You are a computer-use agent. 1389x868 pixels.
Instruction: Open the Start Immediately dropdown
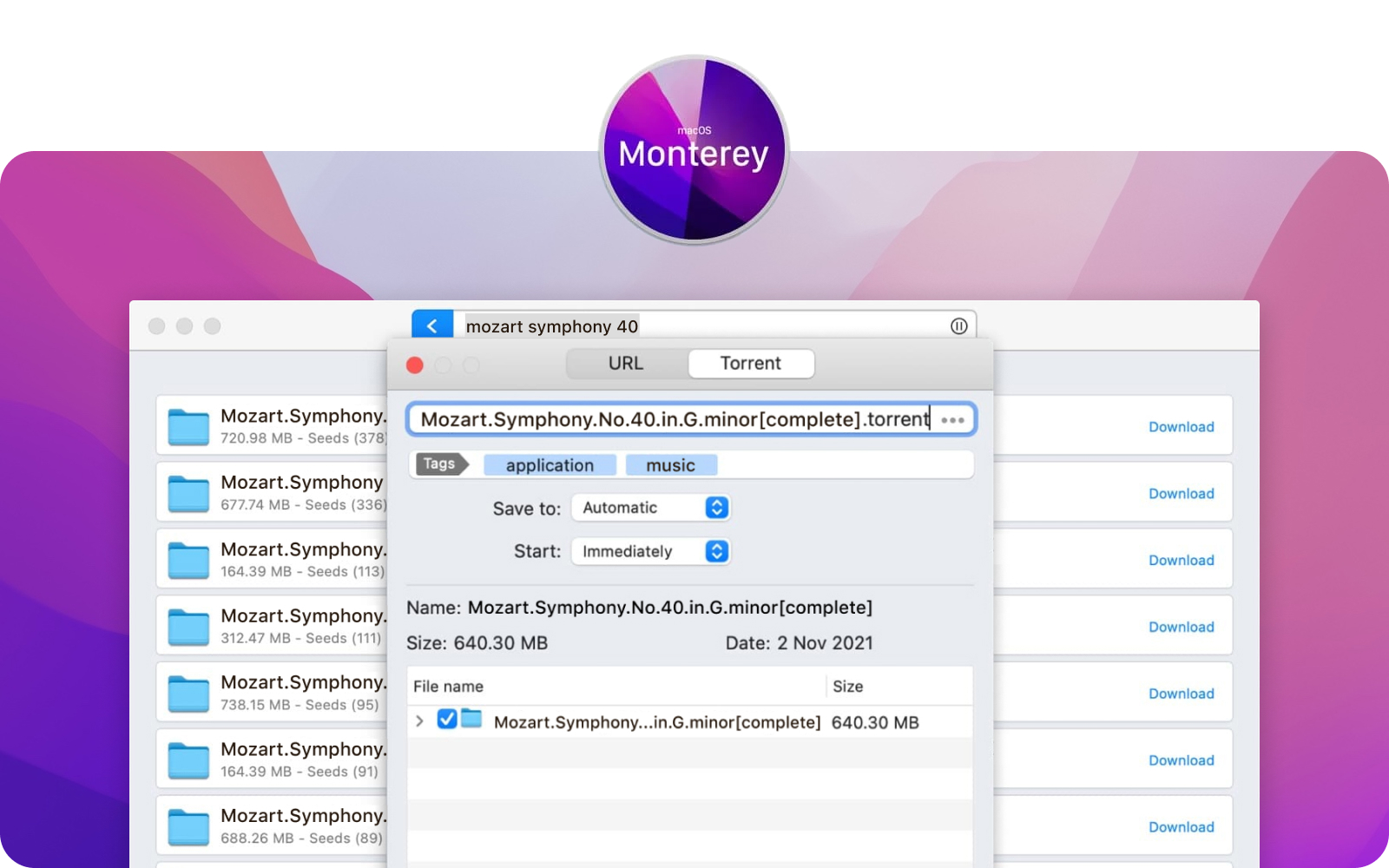click(651, 551)
